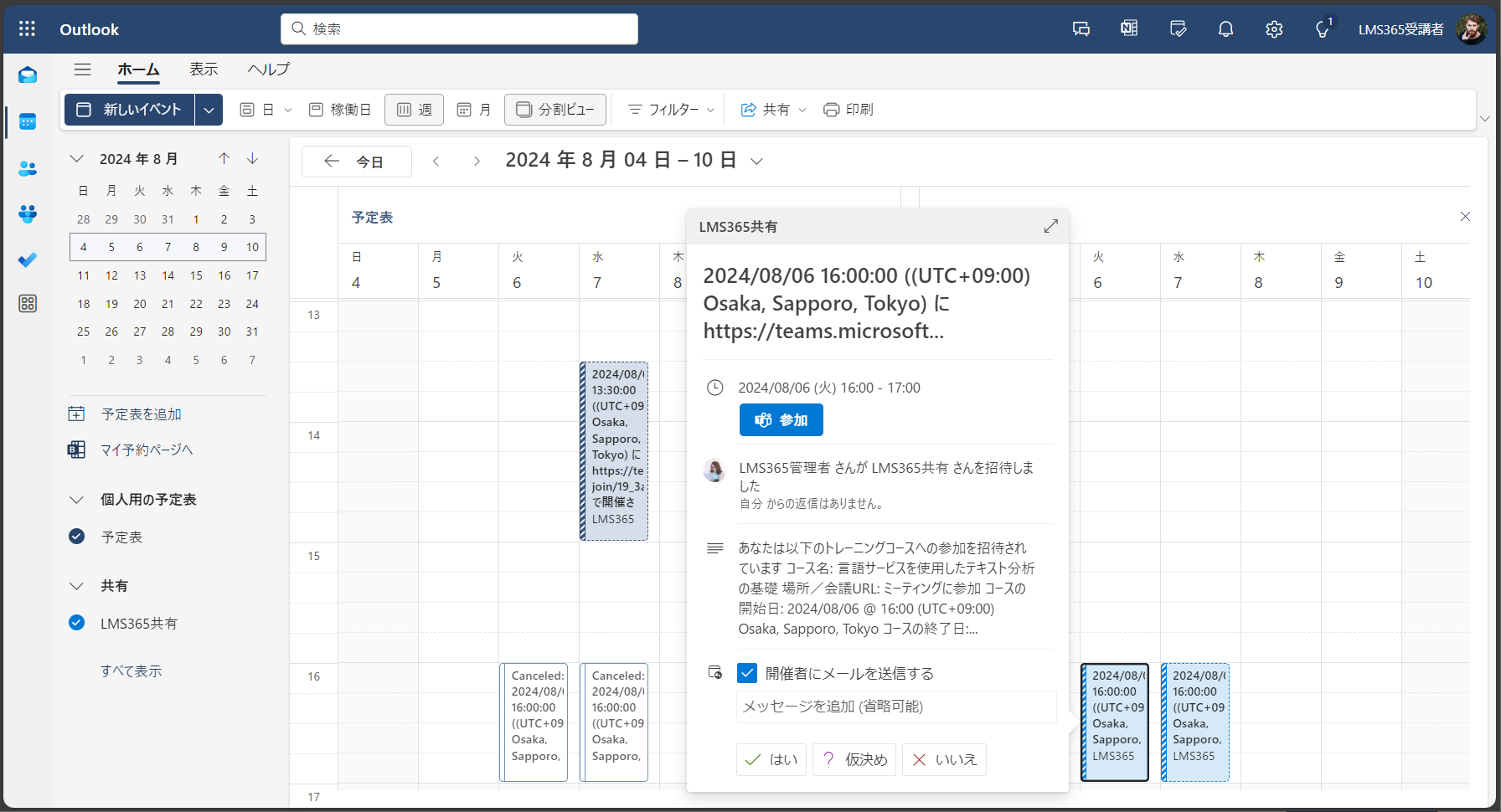Switch to month 月 view
1501x812 pixels.
pos(474,110)
